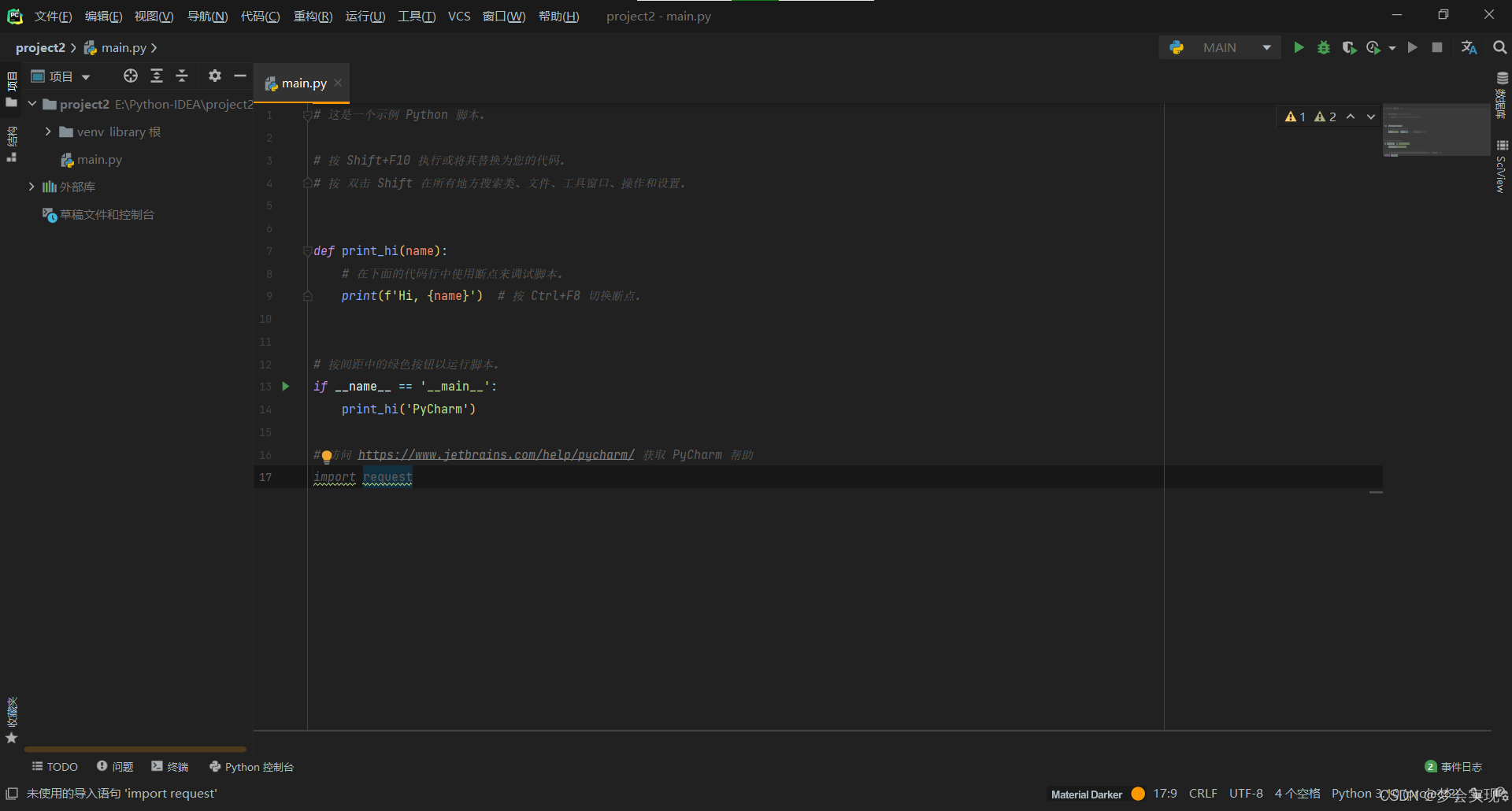Screen dimensions: 1512x811
Task: Click the Run with Coverage icon
Action: tap(1349, 48)
